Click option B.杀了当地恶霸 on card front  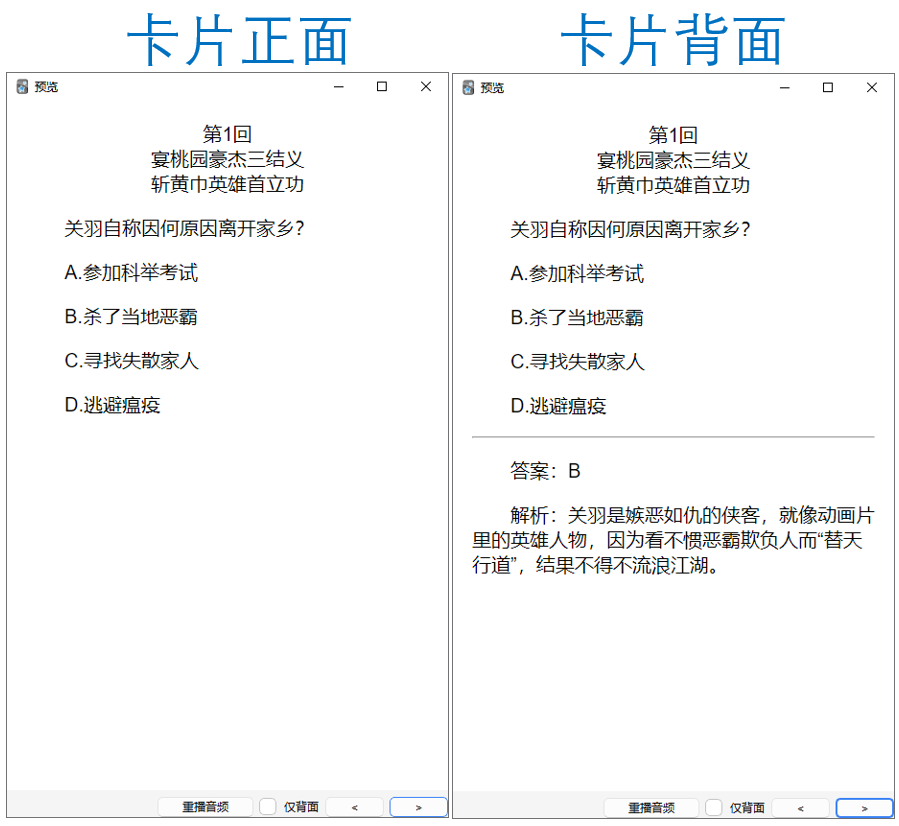click(x=131, y=317)
